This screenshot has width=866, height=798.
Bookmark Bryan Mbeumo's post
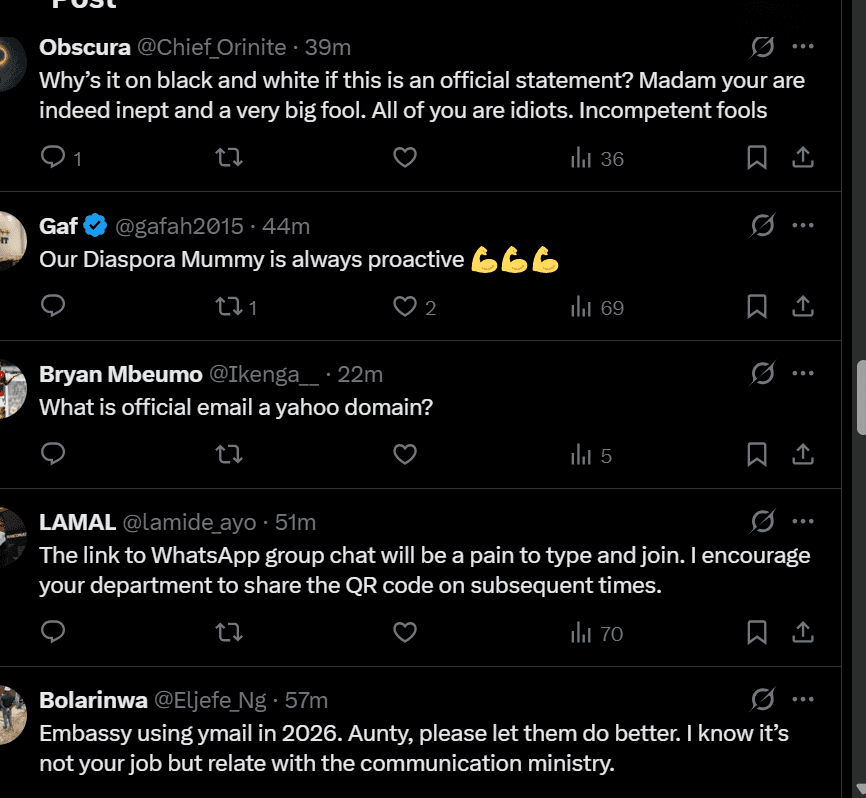click(x=757, y=455)
